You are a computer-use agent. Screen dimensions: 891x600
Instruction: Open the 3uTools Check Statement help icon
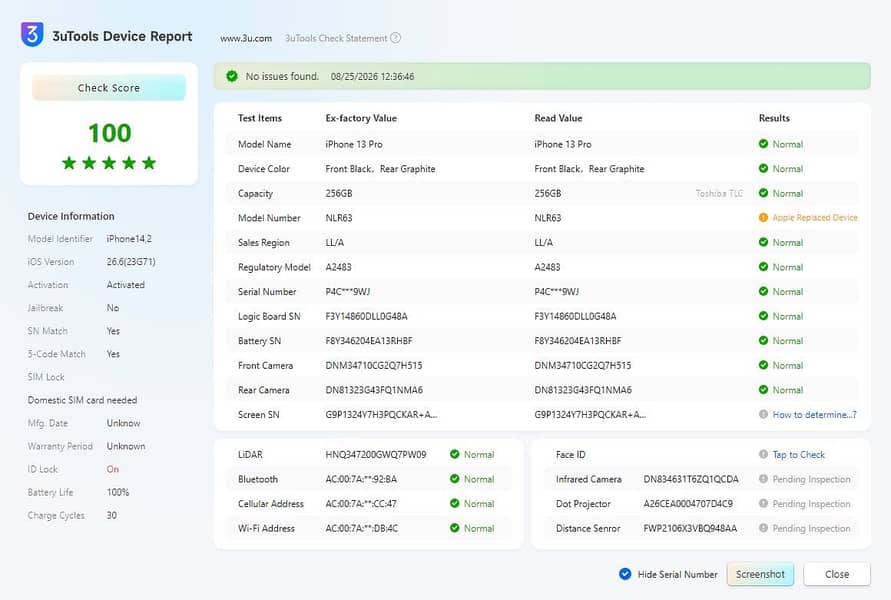(395, 38)
